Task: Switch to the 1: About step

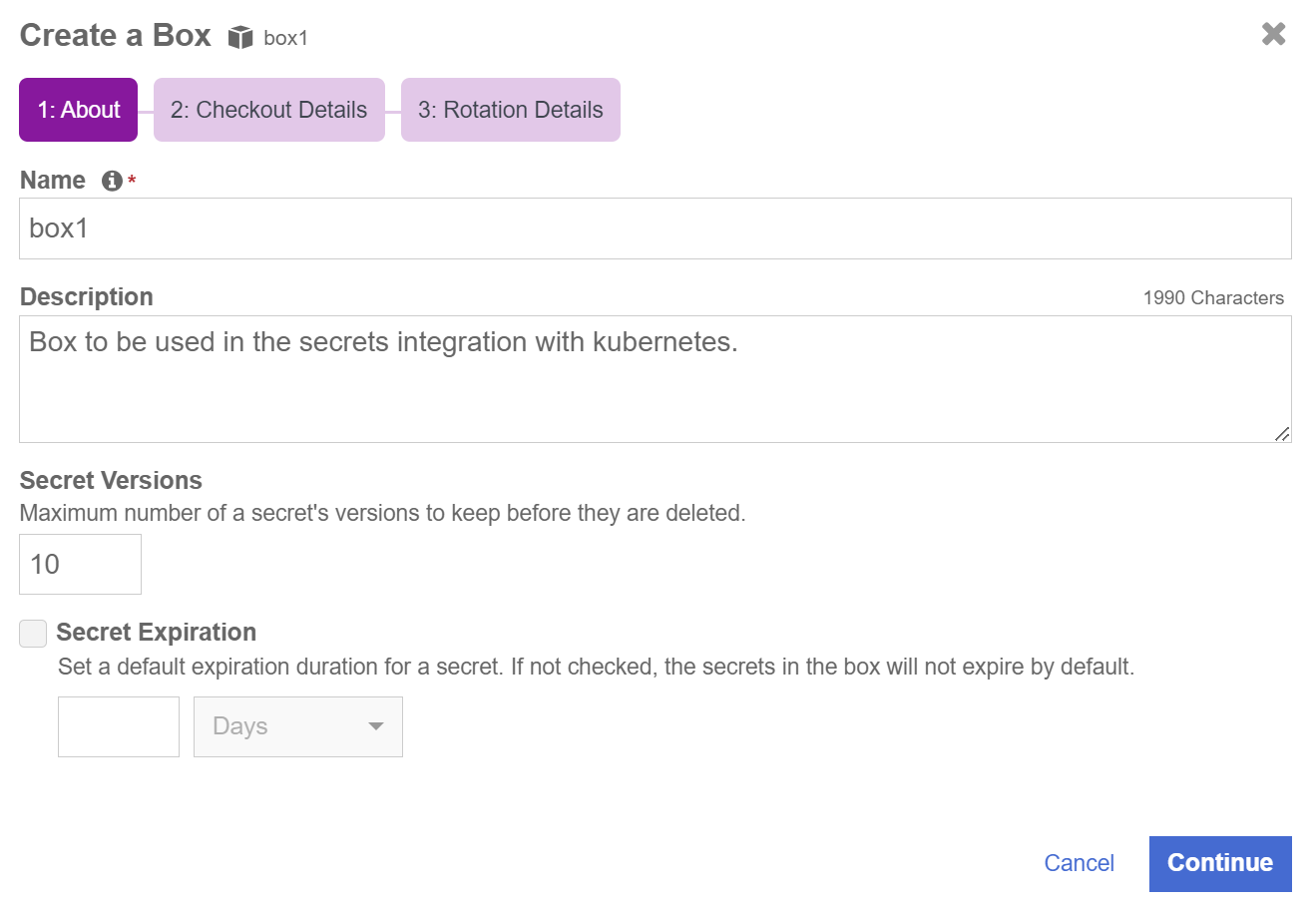Action: point(79,110)
